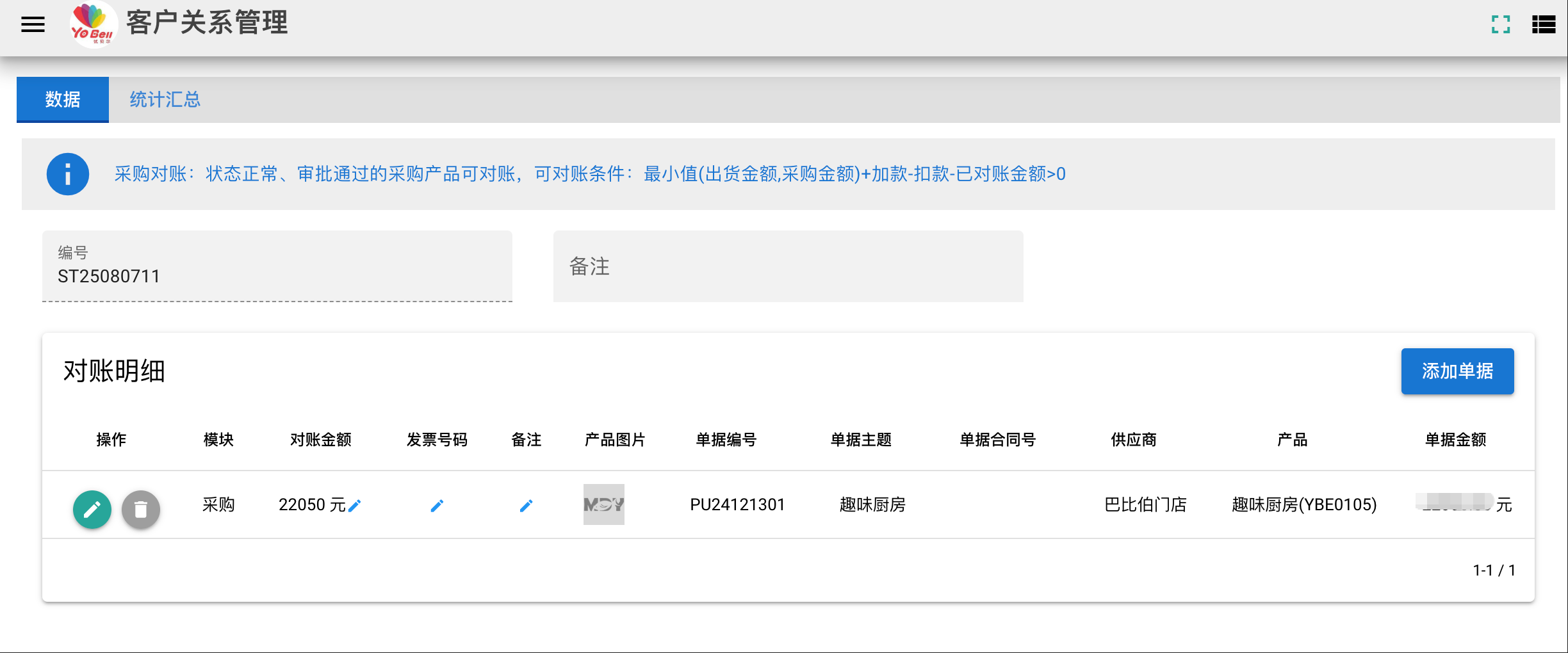
Task: Click the 单据金额 column header
Action: [x=1455, y=440]
